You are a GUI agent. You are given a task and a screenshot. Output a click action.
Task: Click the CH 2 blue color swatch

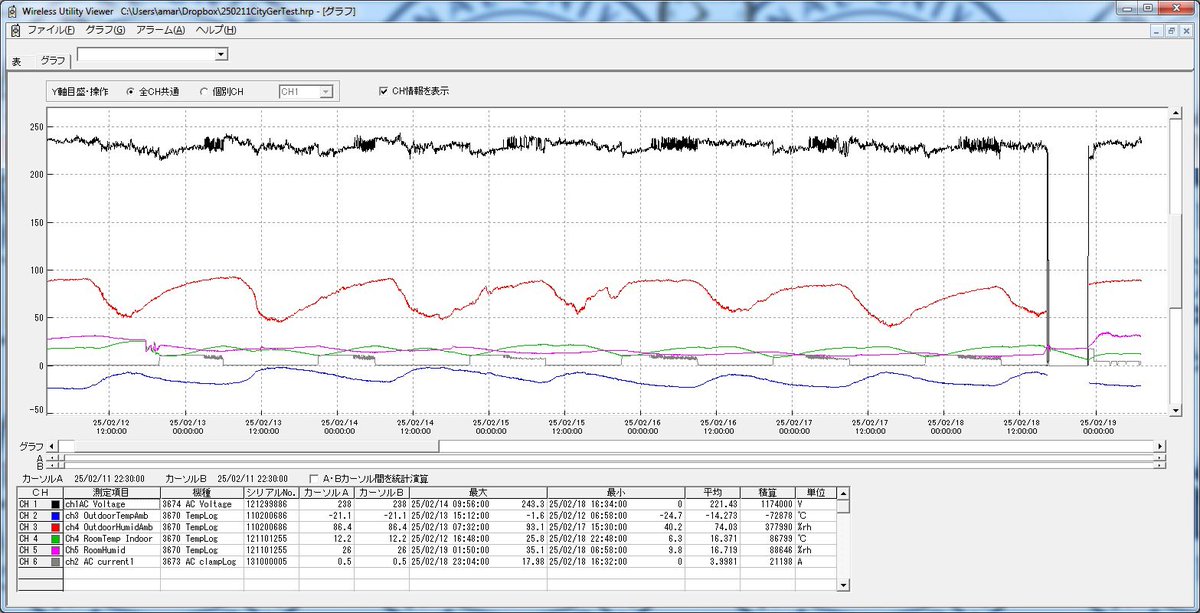coord(56,516)
